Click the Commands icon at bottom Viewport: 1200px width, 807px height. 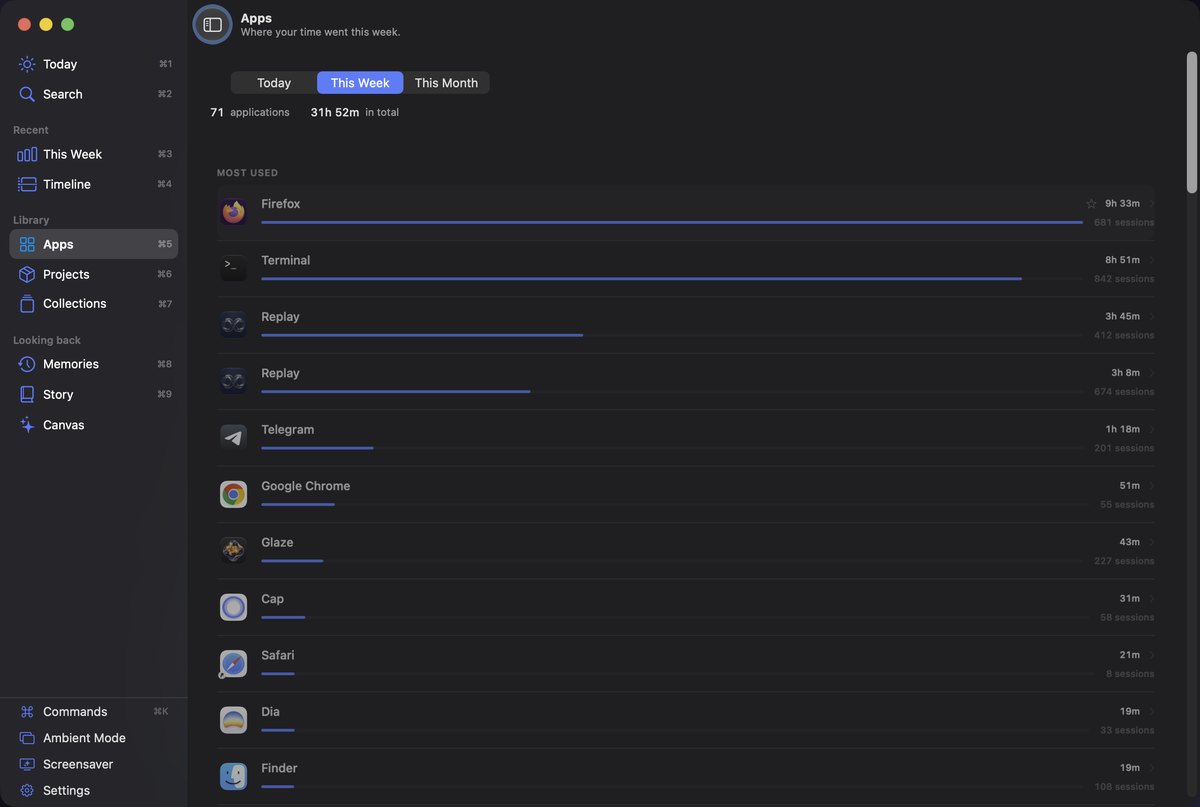click(27, 712)
